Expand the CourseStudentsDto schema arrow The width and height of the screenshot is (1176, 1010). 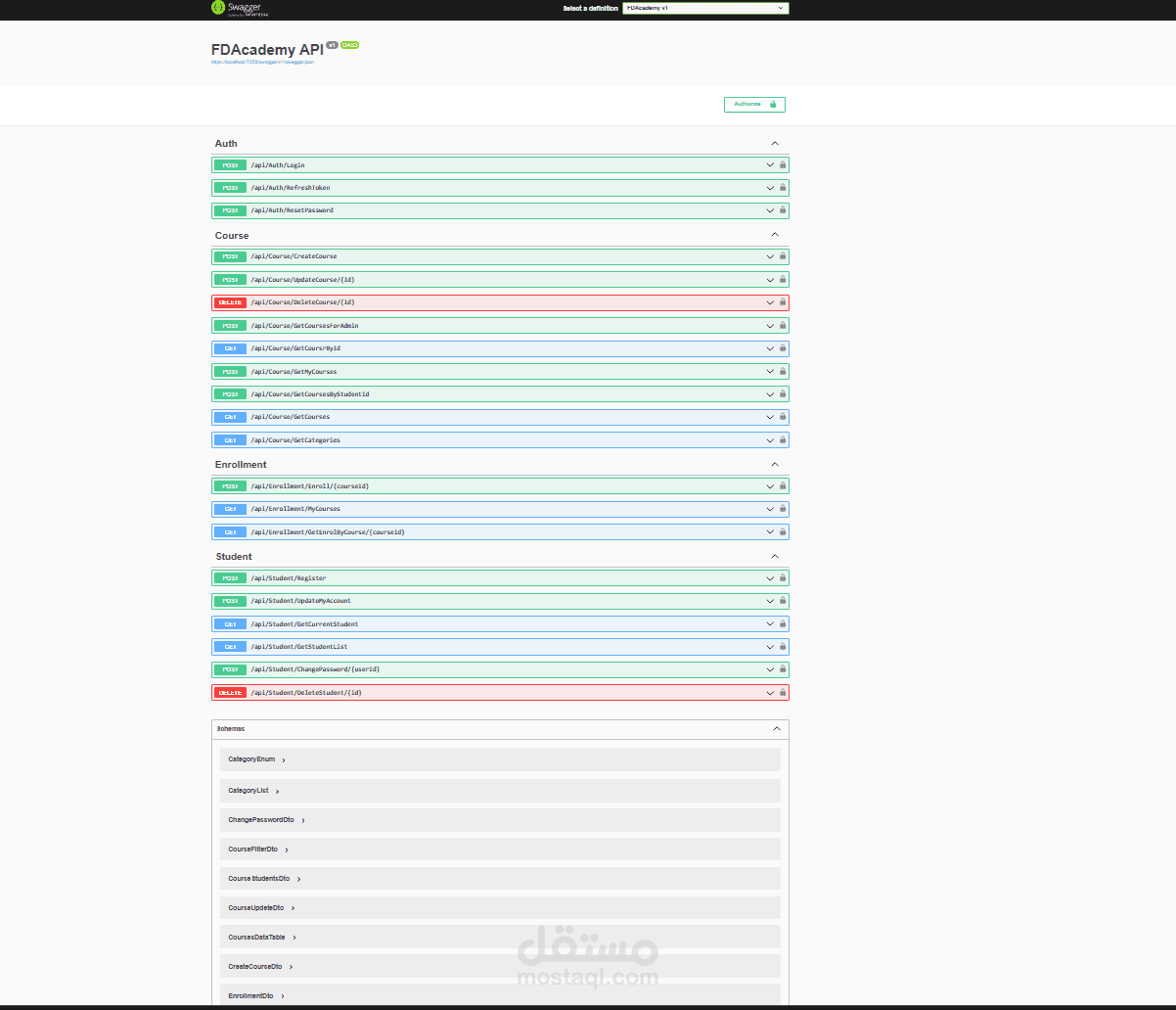point(298,879)
